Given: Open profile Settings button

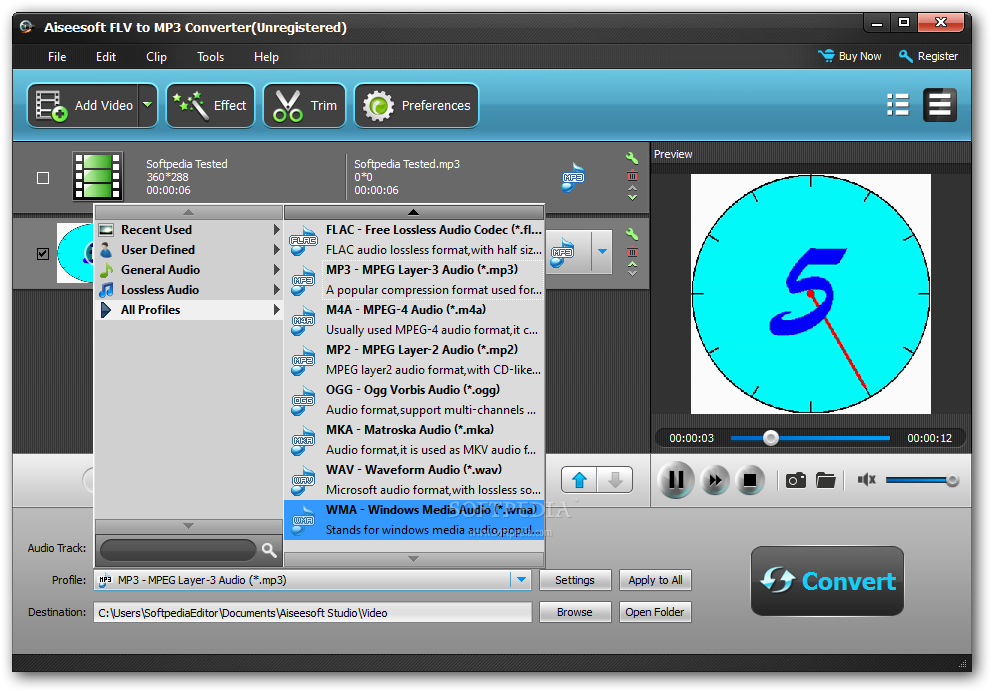Looking at the screenshot, I should click(575, 580).
